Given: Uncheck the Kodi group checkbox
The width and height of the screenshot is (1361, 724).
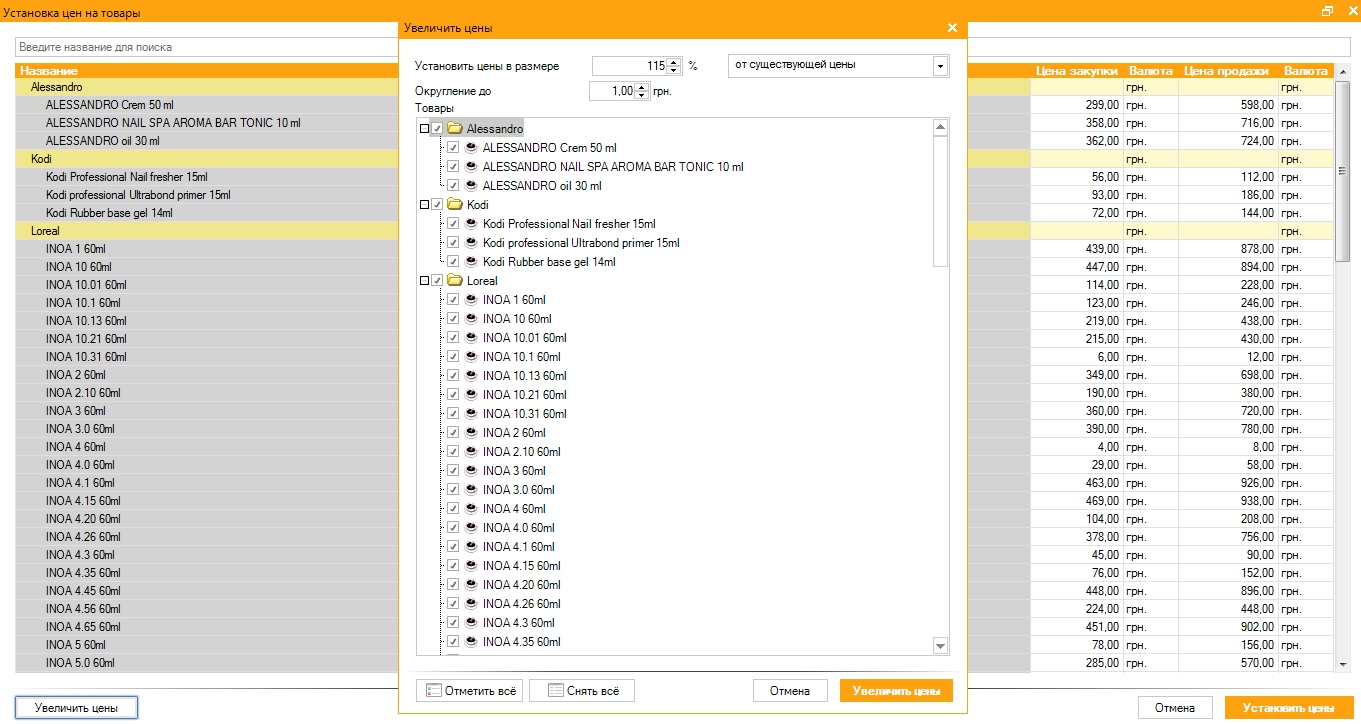Looking at the screenshot, I should pos(437,205).
